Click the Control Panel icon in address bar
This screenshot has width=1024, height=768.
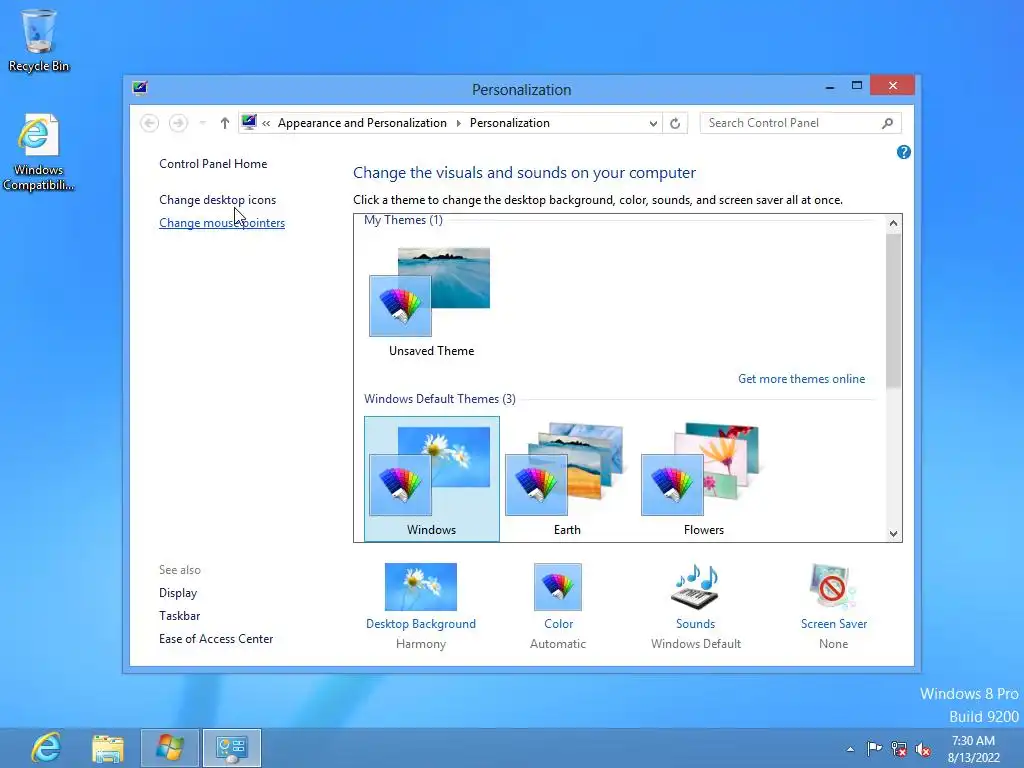pos(249,122)
